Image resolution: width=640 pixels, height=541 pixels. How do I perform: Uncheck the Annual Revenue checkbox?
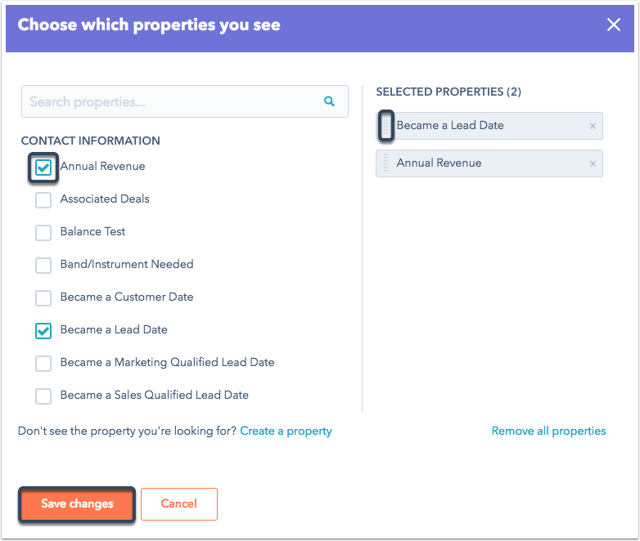(x=43, y=167)
